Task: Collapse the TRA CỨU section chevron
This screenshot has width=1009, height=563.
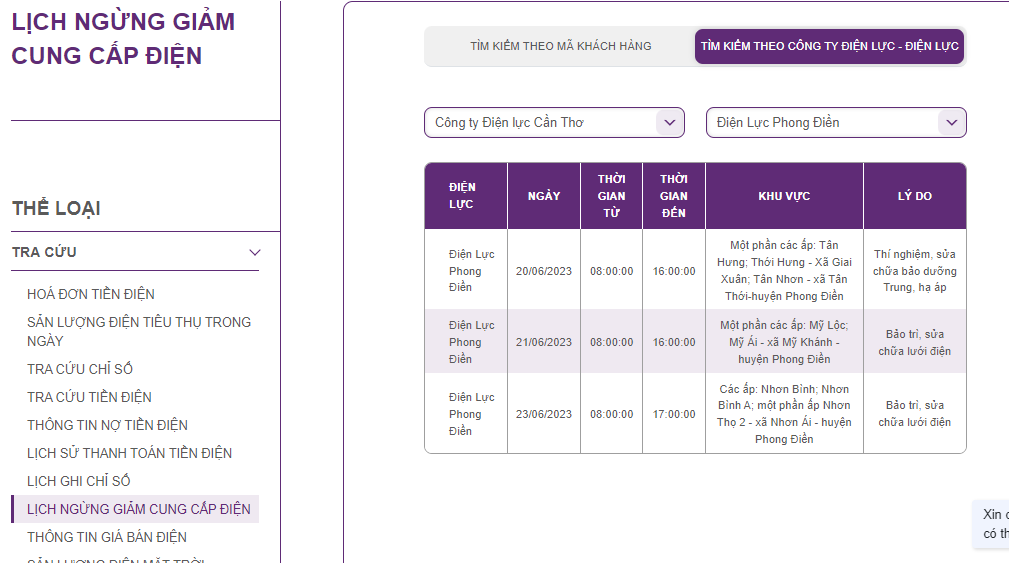Action: (255, 252)
